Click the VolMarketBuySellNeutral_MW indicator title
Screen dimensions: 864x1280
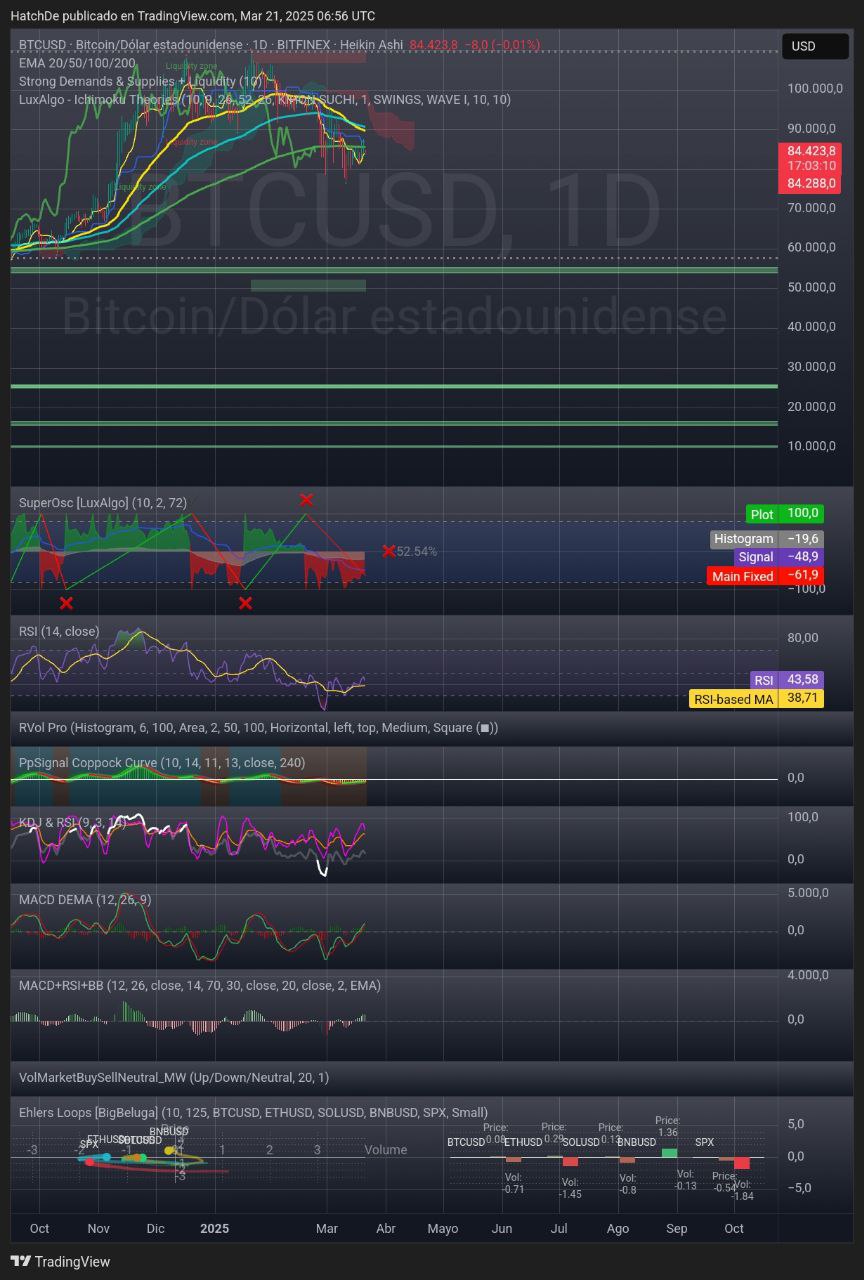click(174, 1077)
